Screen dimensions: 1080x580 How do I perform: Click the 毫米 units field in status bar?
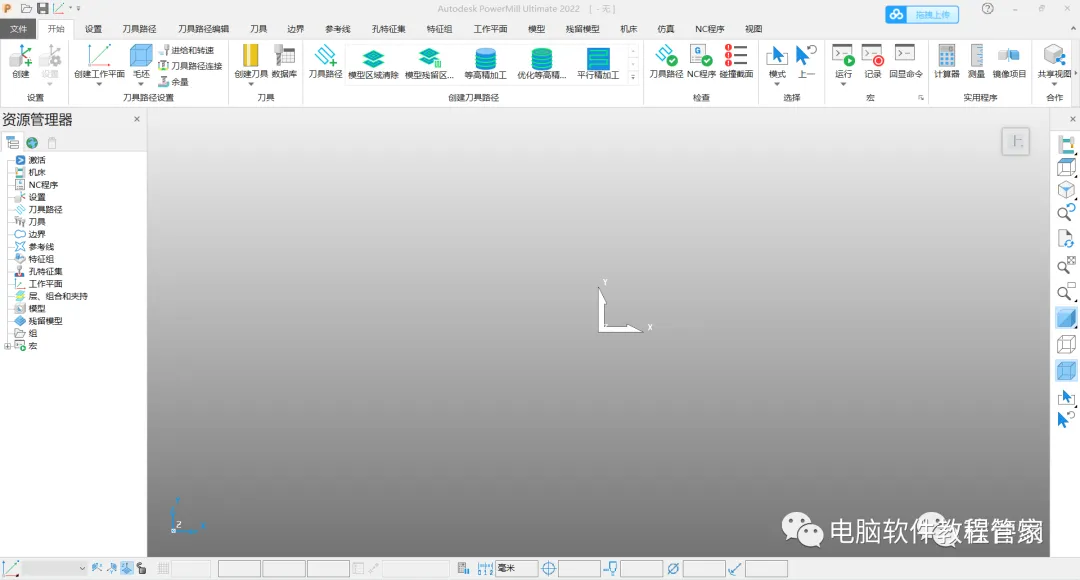tap(517, 568)
